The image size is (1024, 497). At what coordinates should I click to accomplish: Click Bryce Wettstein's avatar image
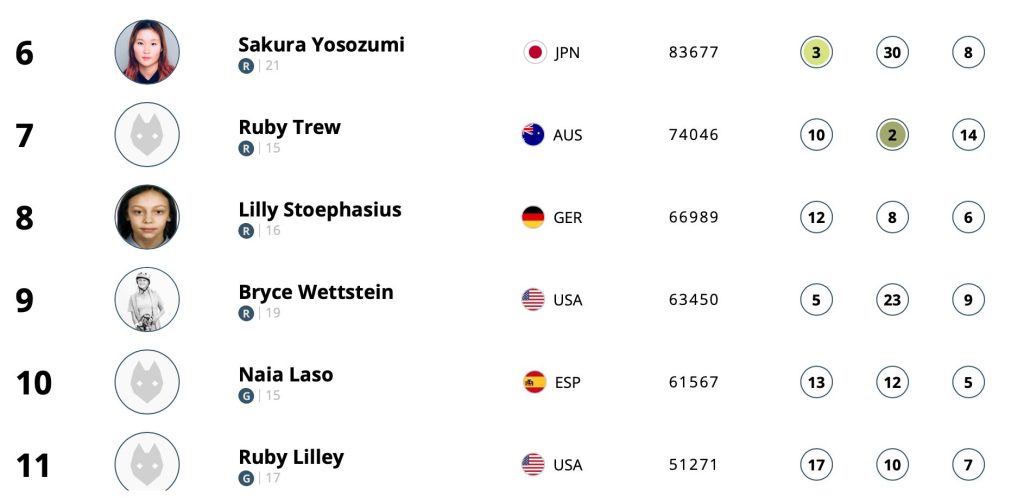pos(147,299)
